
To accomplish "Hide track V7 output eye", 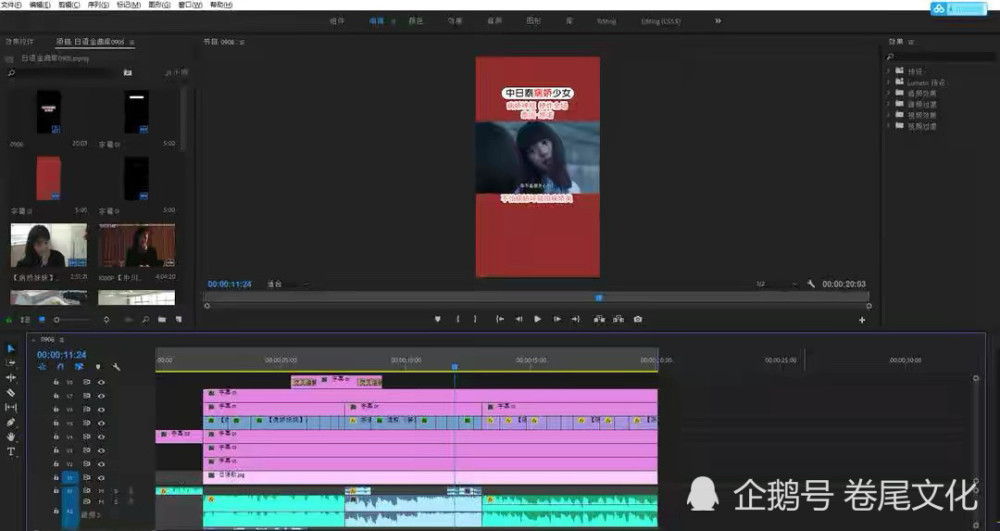I will [101, 396].
